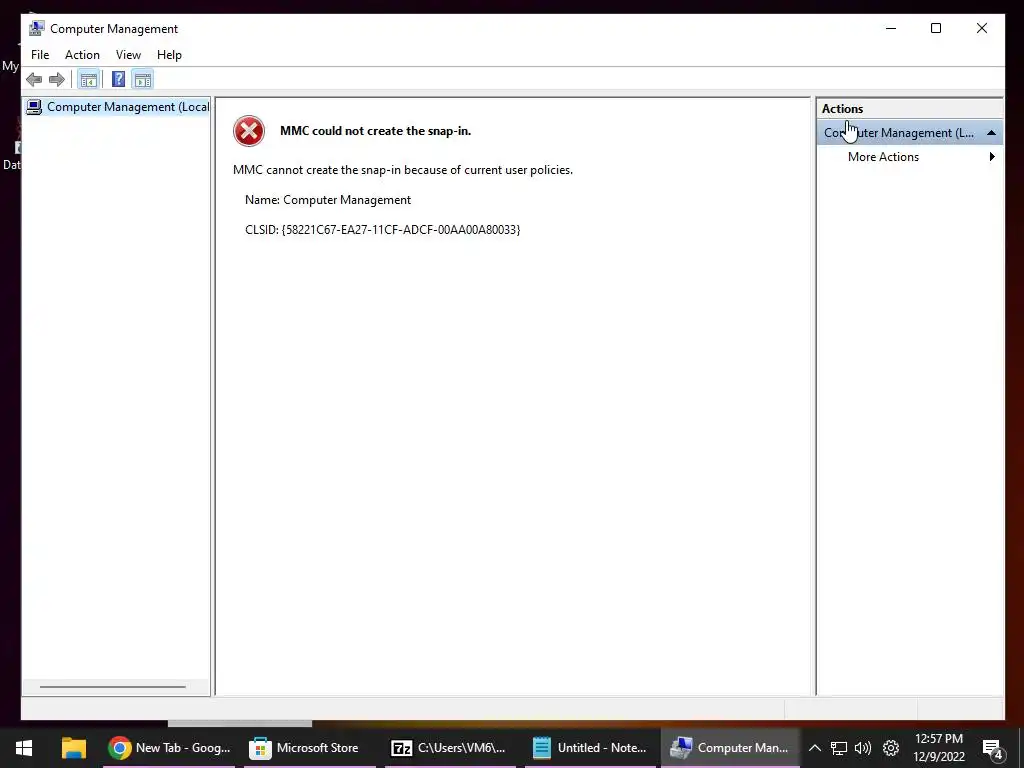Click the taskbar clock and date
This screenshot has width=1024, height=768.
click(939, 748)
